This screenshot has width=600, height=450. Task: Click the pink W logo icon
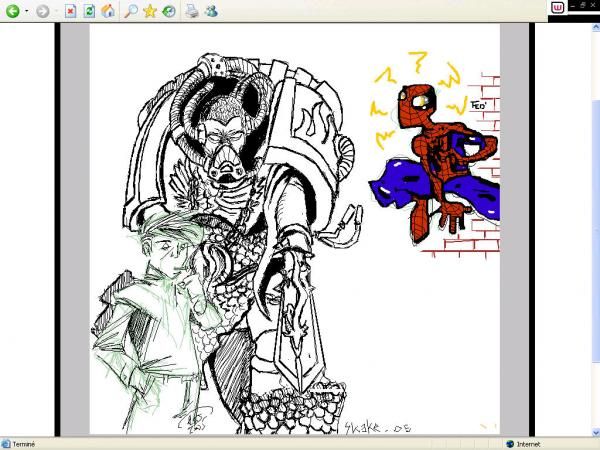pos(558,7)
